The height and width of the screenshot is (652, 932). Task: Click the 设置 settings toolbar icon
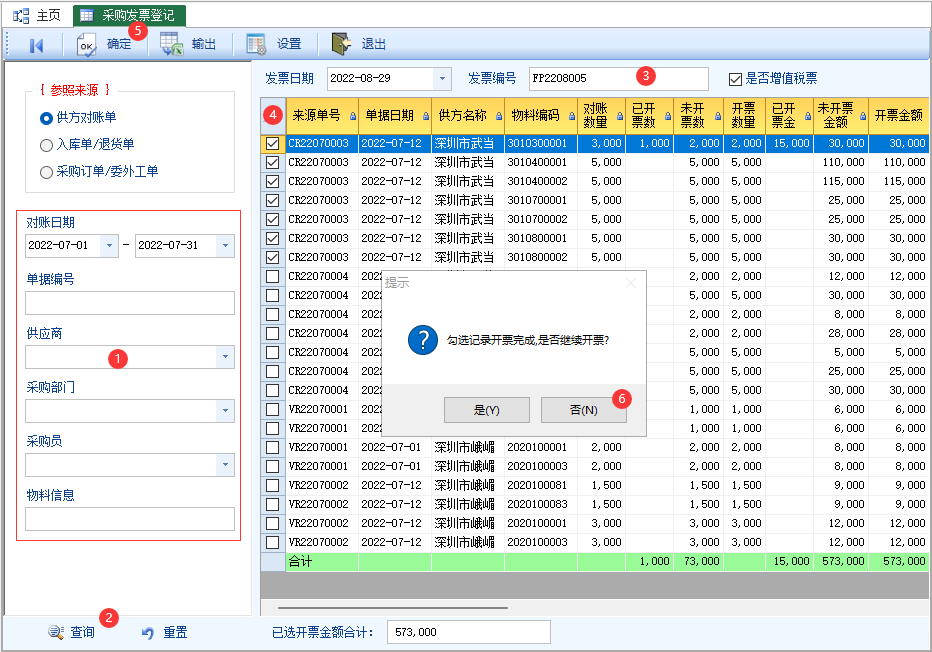tap(256, 45)
